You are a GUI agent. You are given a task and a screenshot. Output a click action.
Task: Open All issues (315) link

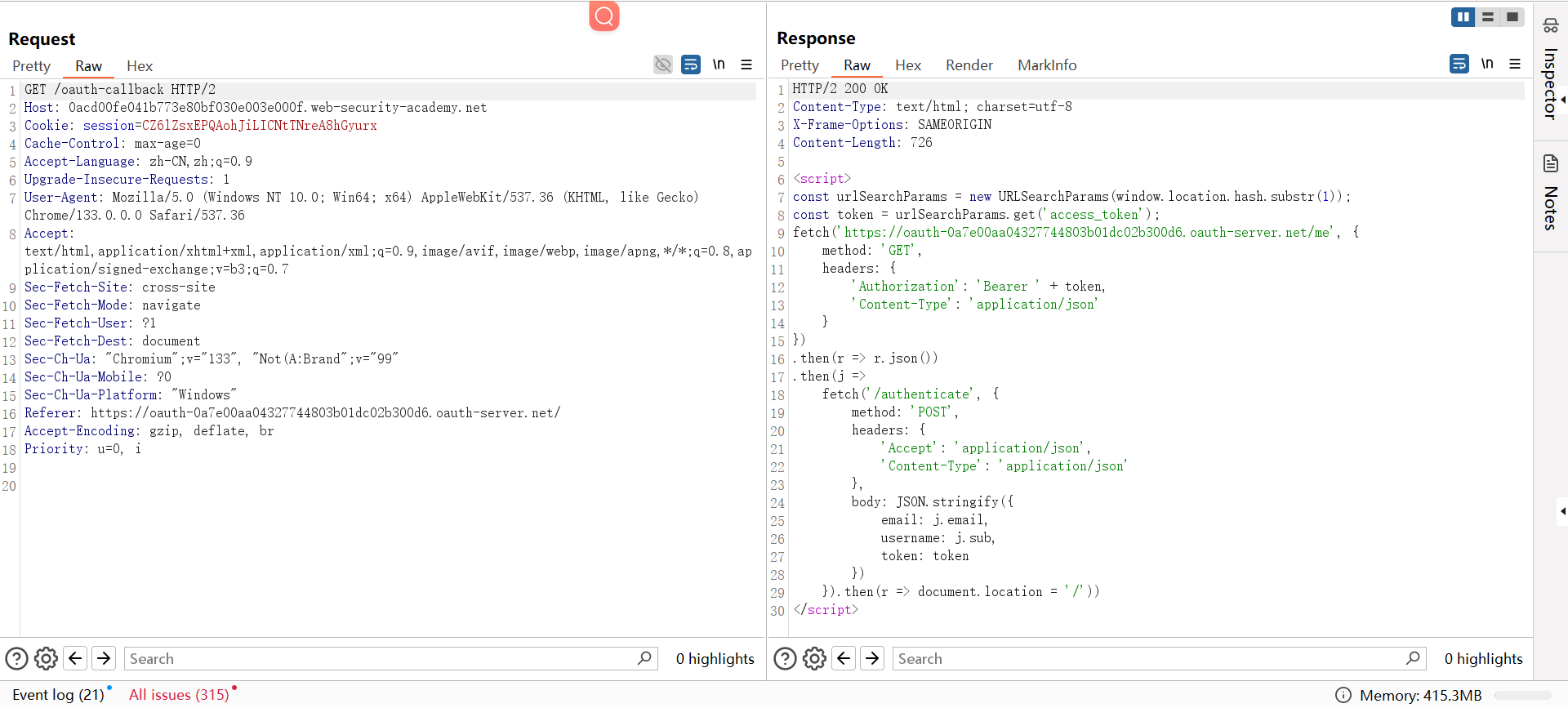tap(179, 695)
